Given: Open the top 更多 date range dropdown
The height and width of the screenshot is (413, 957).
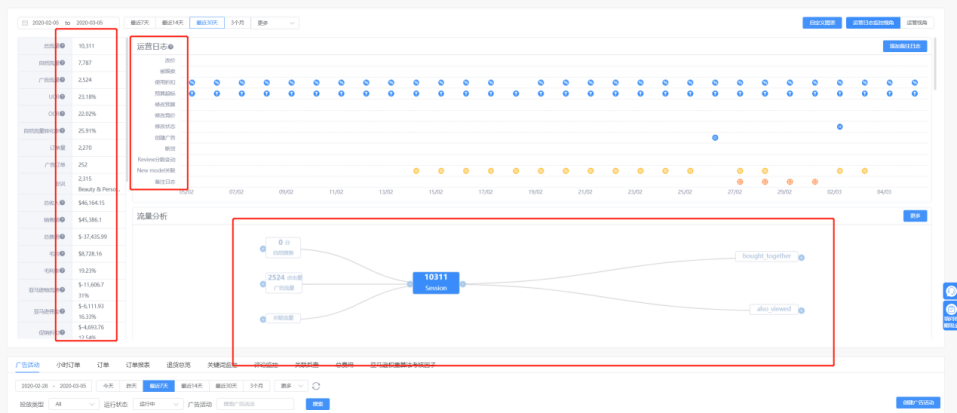Looking at the screenshot, I should click(x=275, y=23).
